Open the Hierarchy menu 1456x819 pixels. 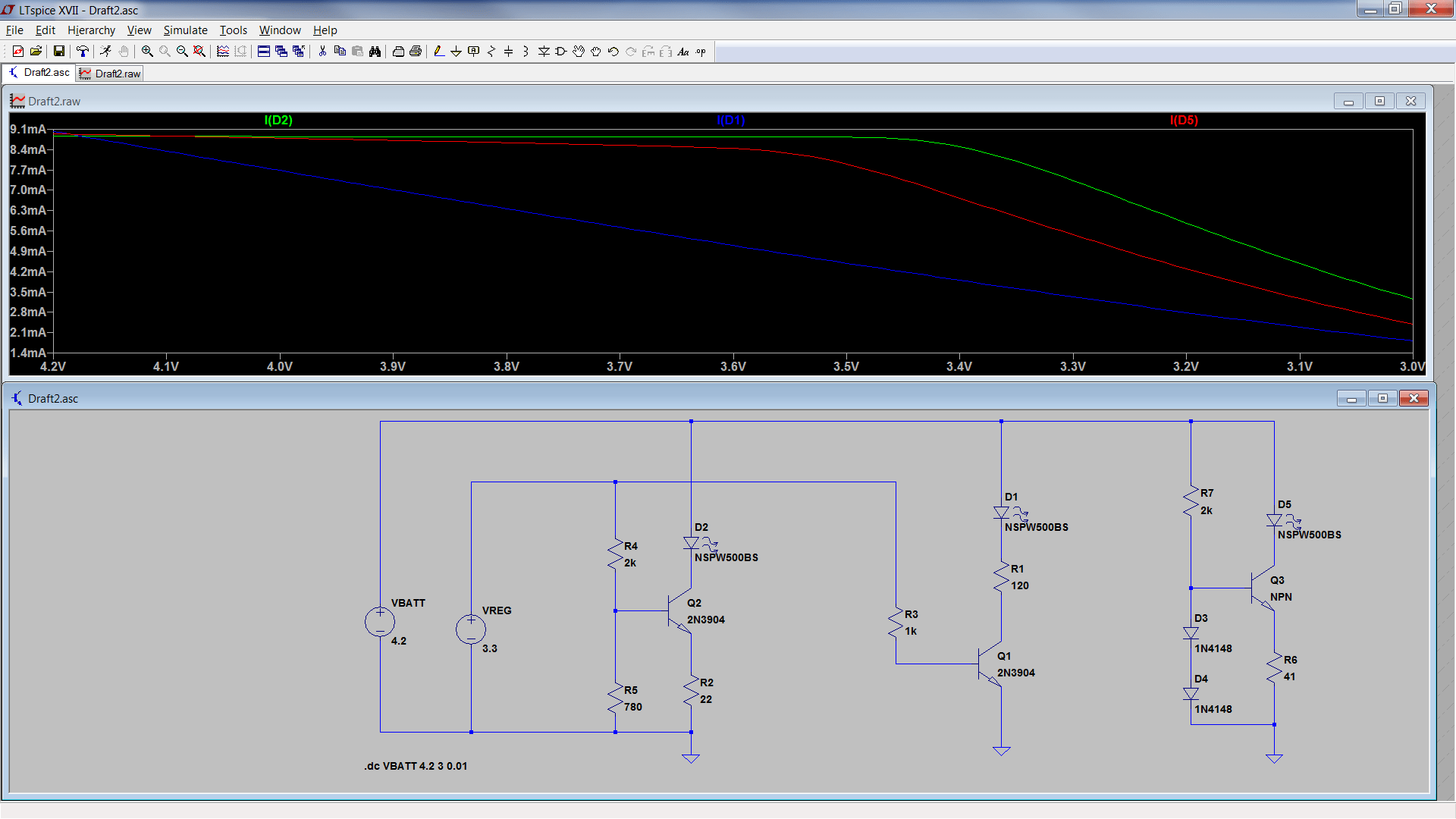[91, 30]
